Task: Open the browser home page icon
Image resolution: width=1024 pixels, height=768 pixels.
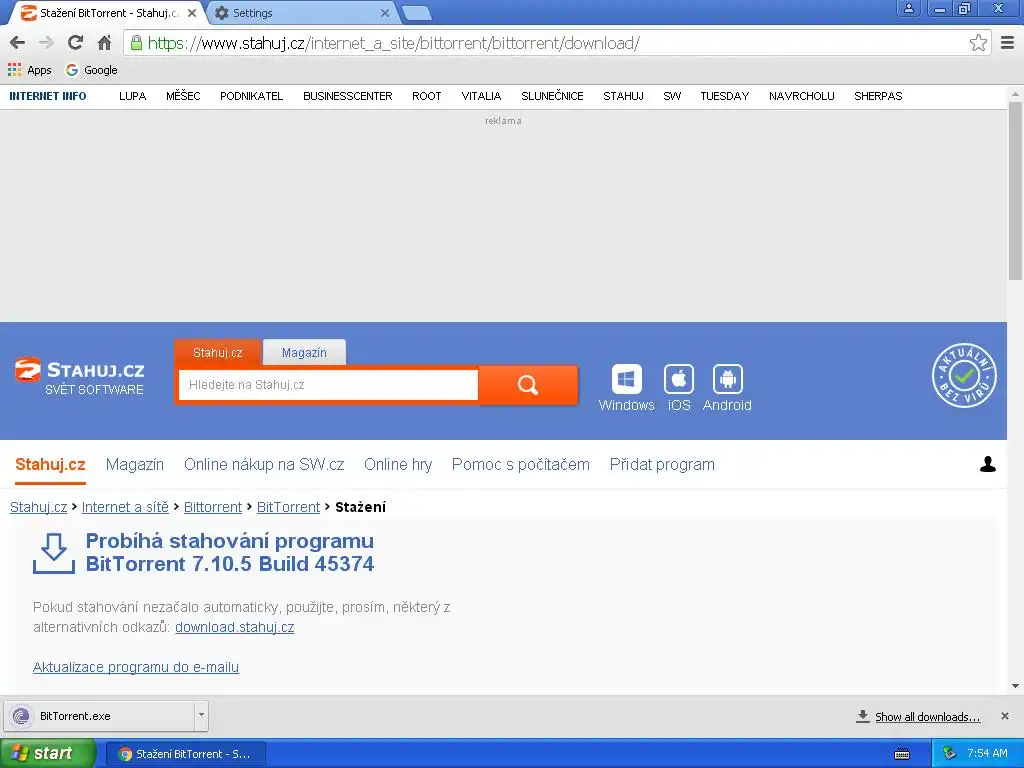Action: [x=104, y=43]
